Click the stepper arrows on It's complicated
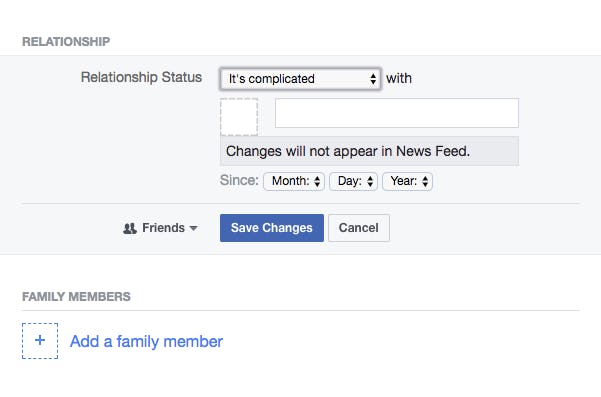 [373, 79]
